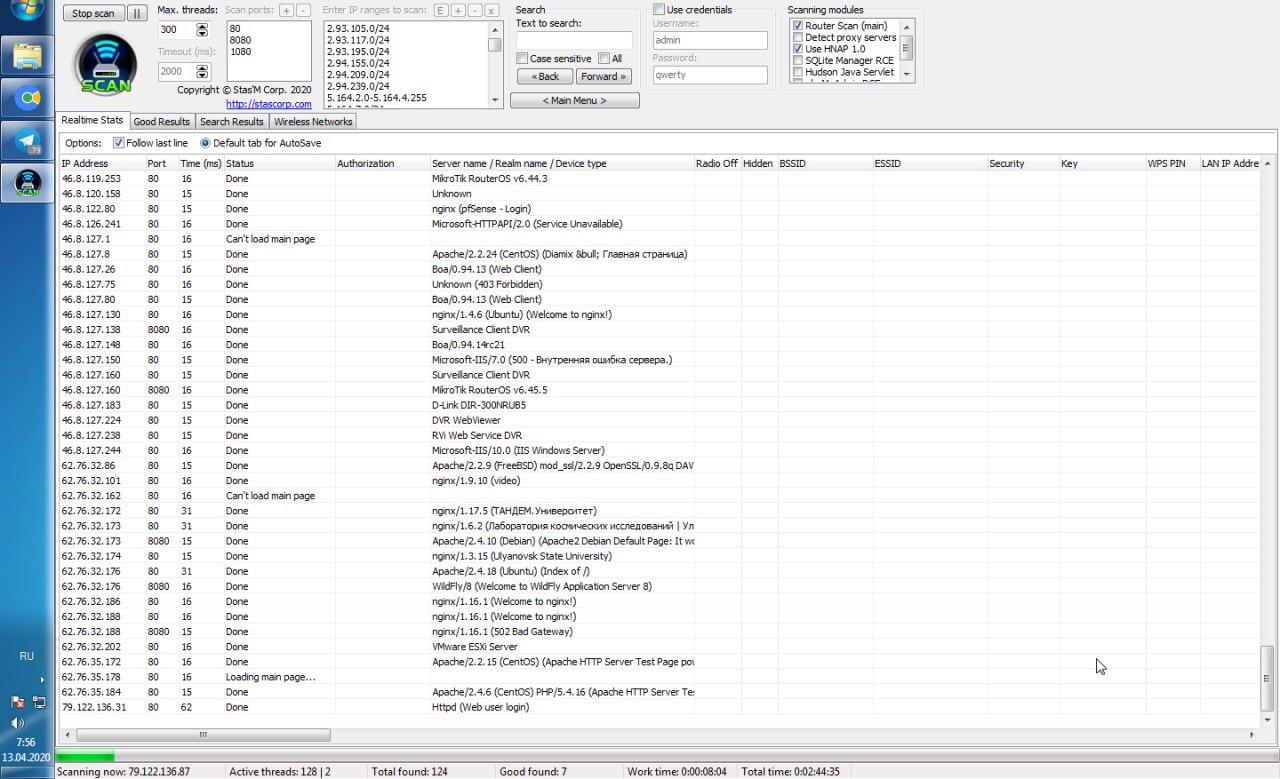Click the Username field
Image resolution: width=1280 pixels, height=779 pixels.
point(710,40)
